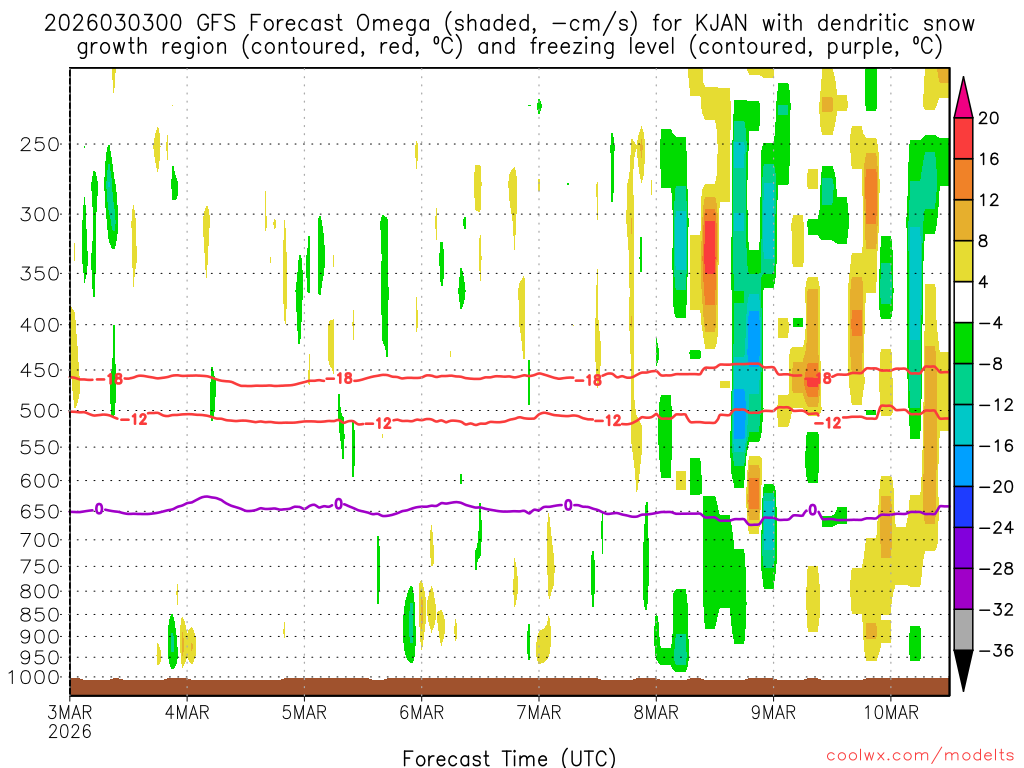This screenshot has height=768, width=1024.
Task: Click the coolwx.com/modelts watermark link
Action: coord(920,756)
